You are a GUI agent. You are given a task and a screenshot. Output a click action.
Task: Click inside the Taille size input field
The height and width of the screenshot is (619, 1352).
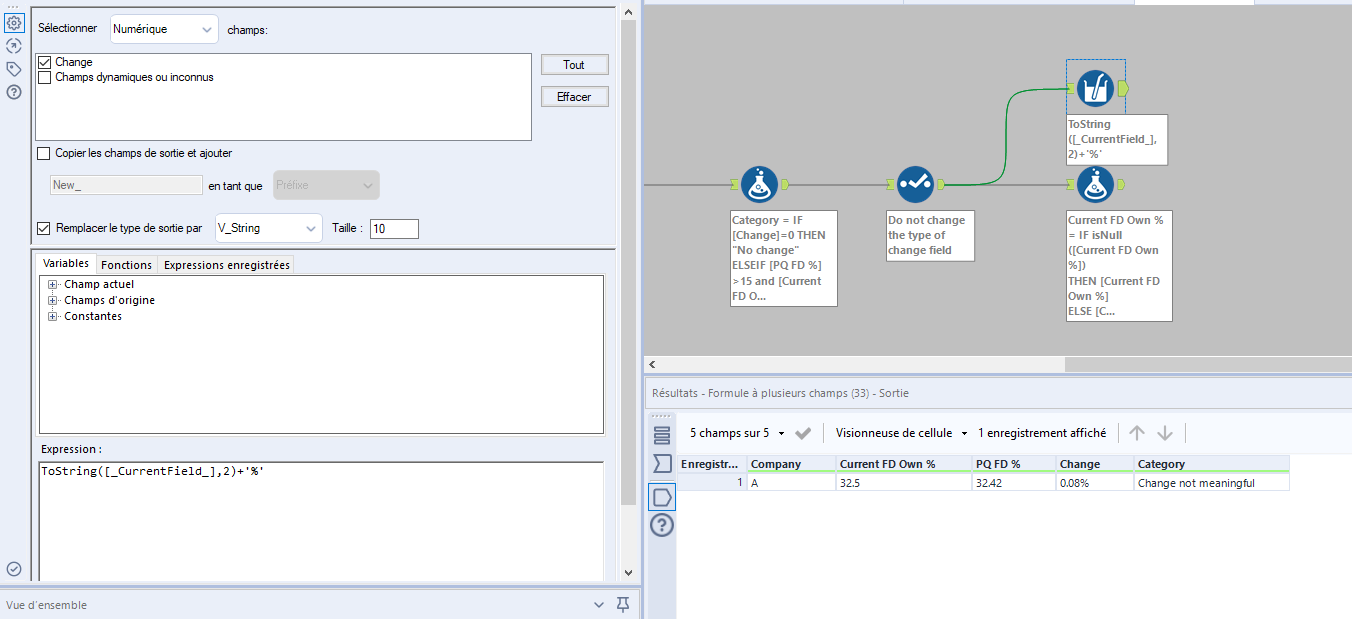coord(394,228)
